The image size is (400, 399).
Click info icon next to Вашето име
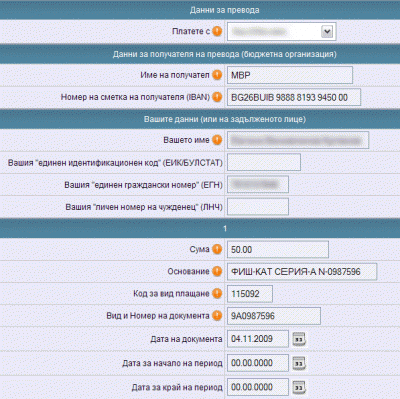point(217,140)
